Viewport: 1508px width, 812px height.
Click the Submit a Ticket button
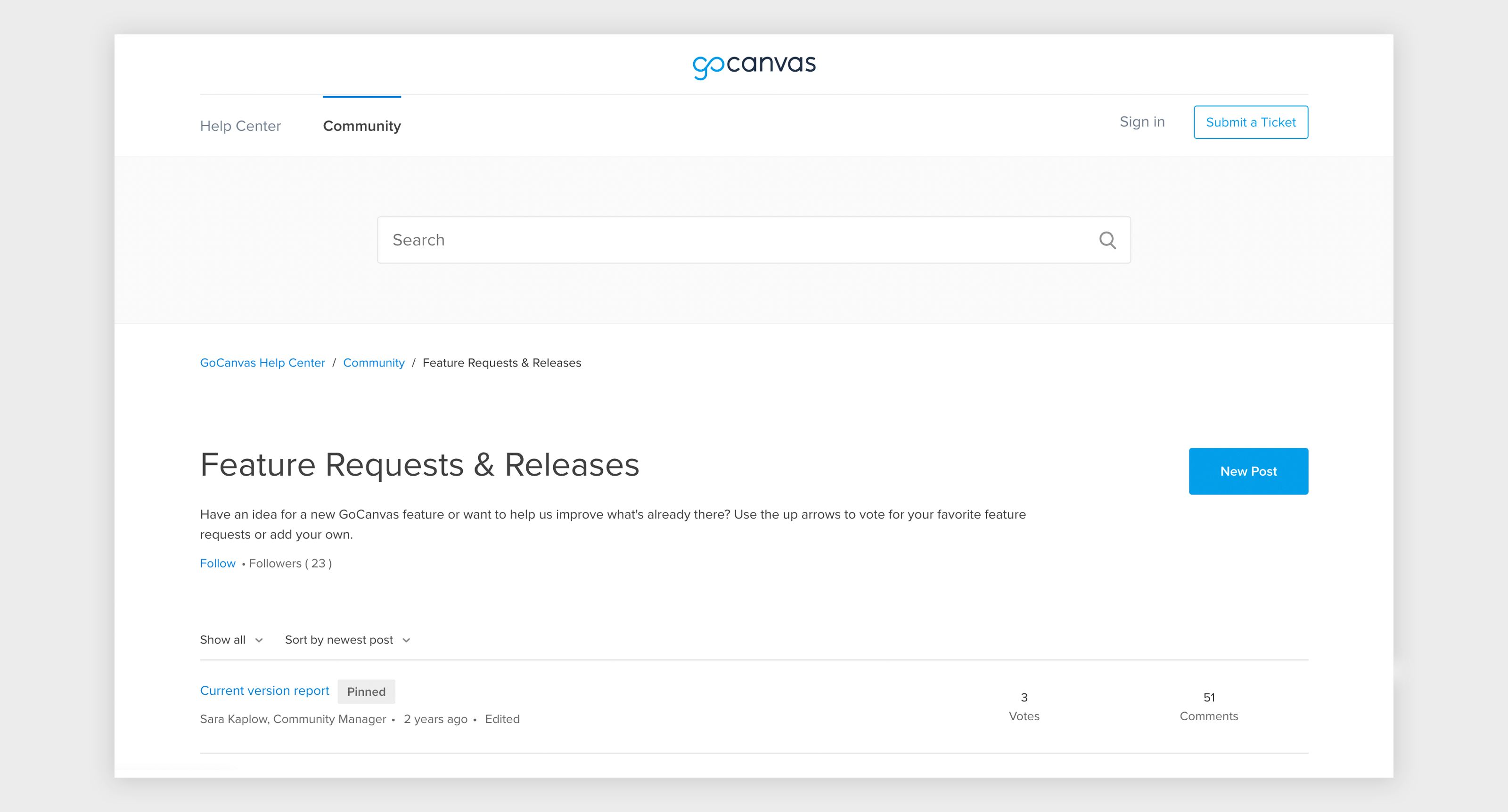pos(1250,122)
